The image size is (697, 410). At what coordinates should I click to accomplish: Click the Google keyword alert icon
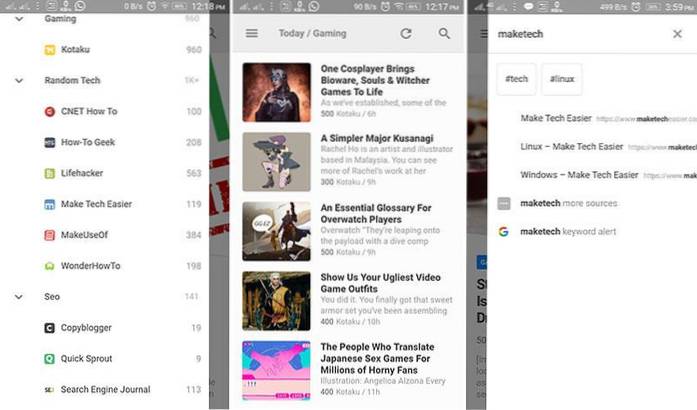[x=504, y=231]
